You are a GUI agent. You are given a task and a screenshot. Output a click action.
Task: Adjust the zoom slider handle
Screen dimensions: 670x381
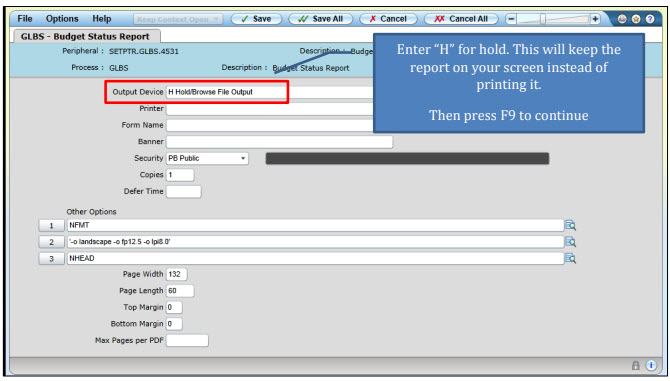click(543, 19)
